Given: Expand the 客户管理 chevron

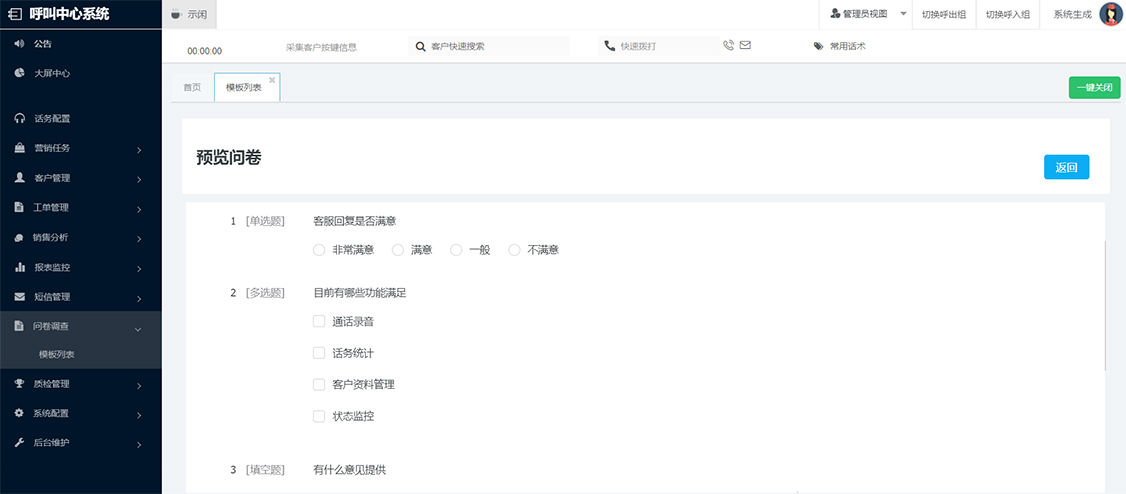Looking at the screenshot, I should click(x=139, y=180).
